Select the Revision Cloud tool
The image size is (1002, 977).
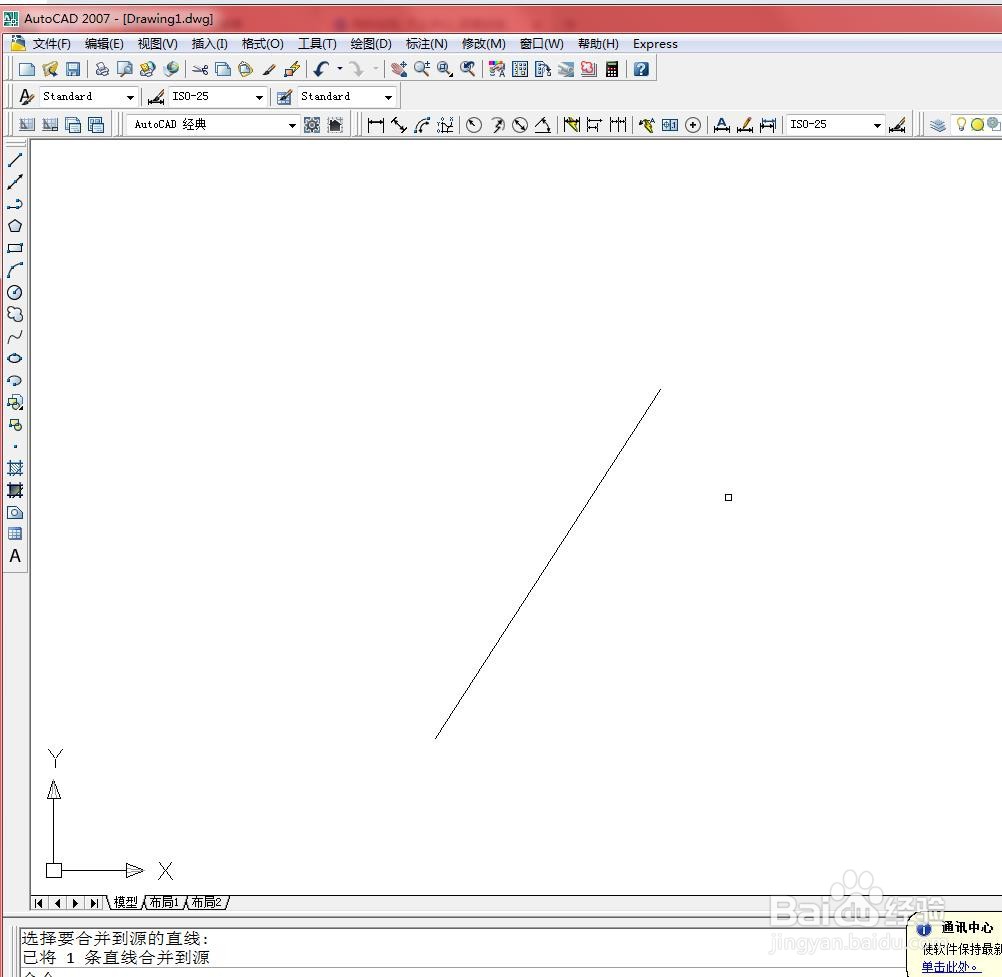coord(15,314)
